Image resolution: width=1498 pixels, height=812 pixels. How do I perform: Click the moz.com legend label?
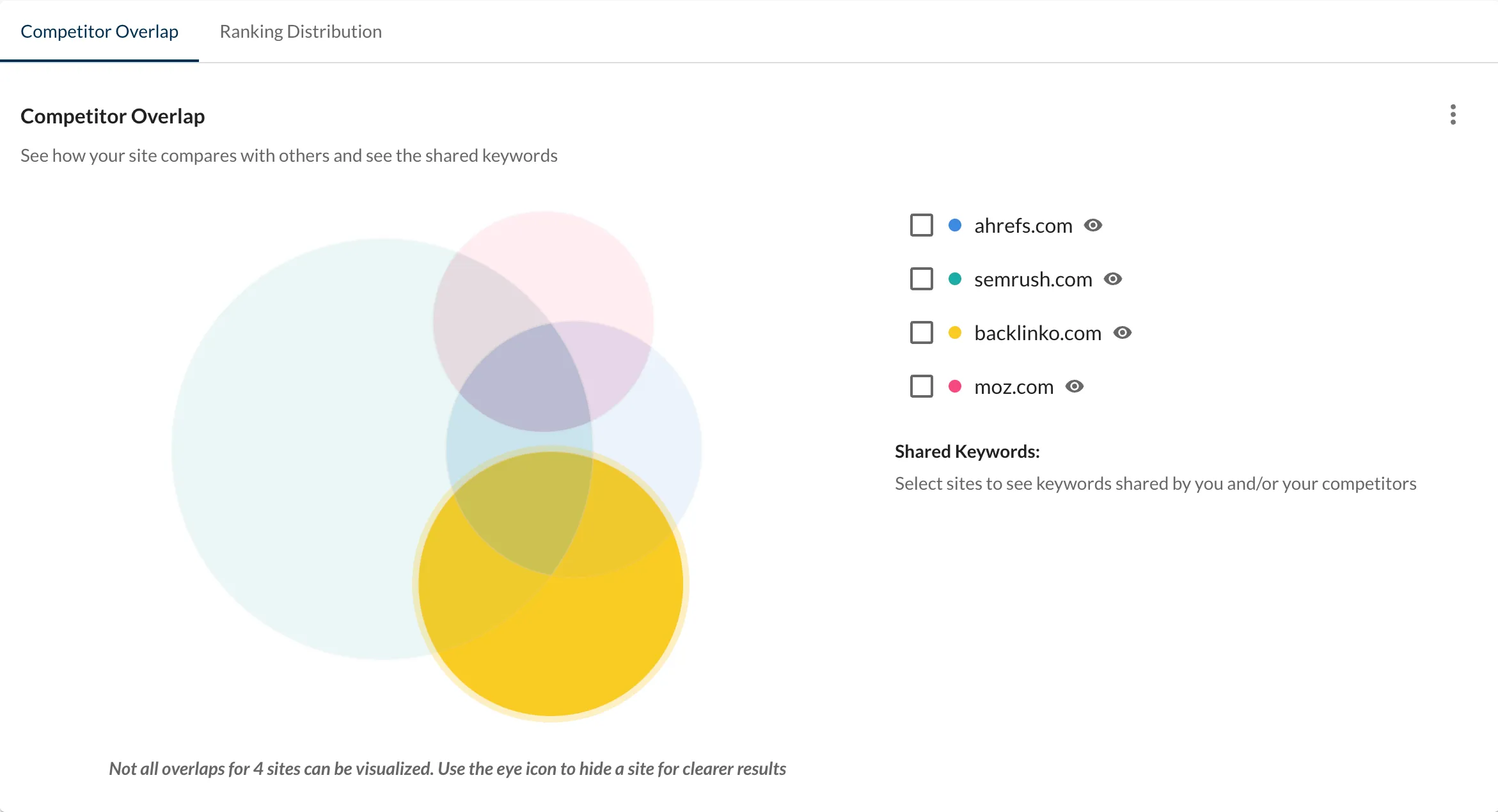[x=1014, y=387]
